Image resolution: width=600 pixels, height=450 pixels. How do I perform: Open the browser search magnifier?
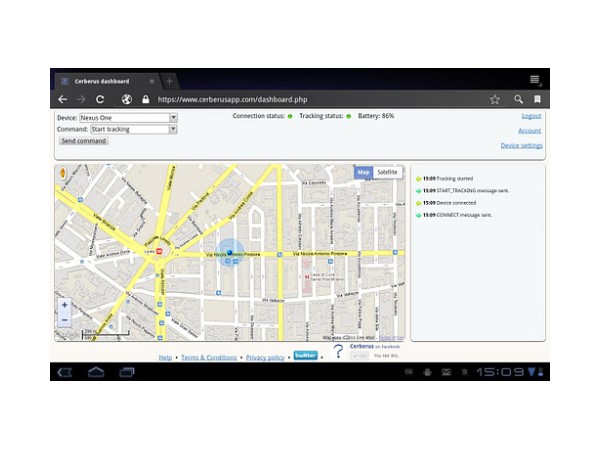point(517,99)
